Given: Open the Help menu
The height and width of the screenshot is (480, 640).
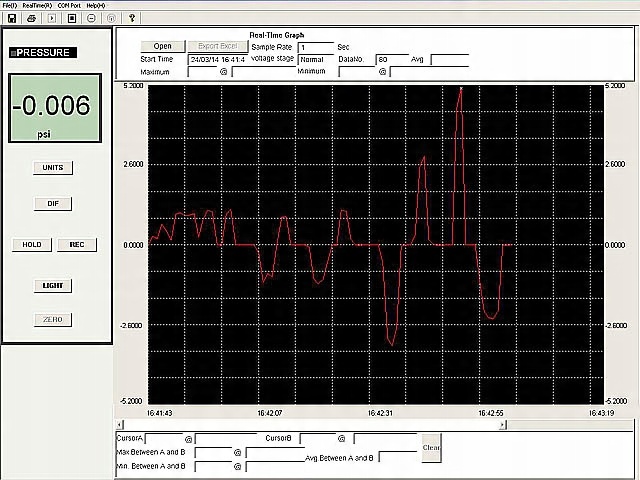Looking at the screenshot, I should [96, 6].
